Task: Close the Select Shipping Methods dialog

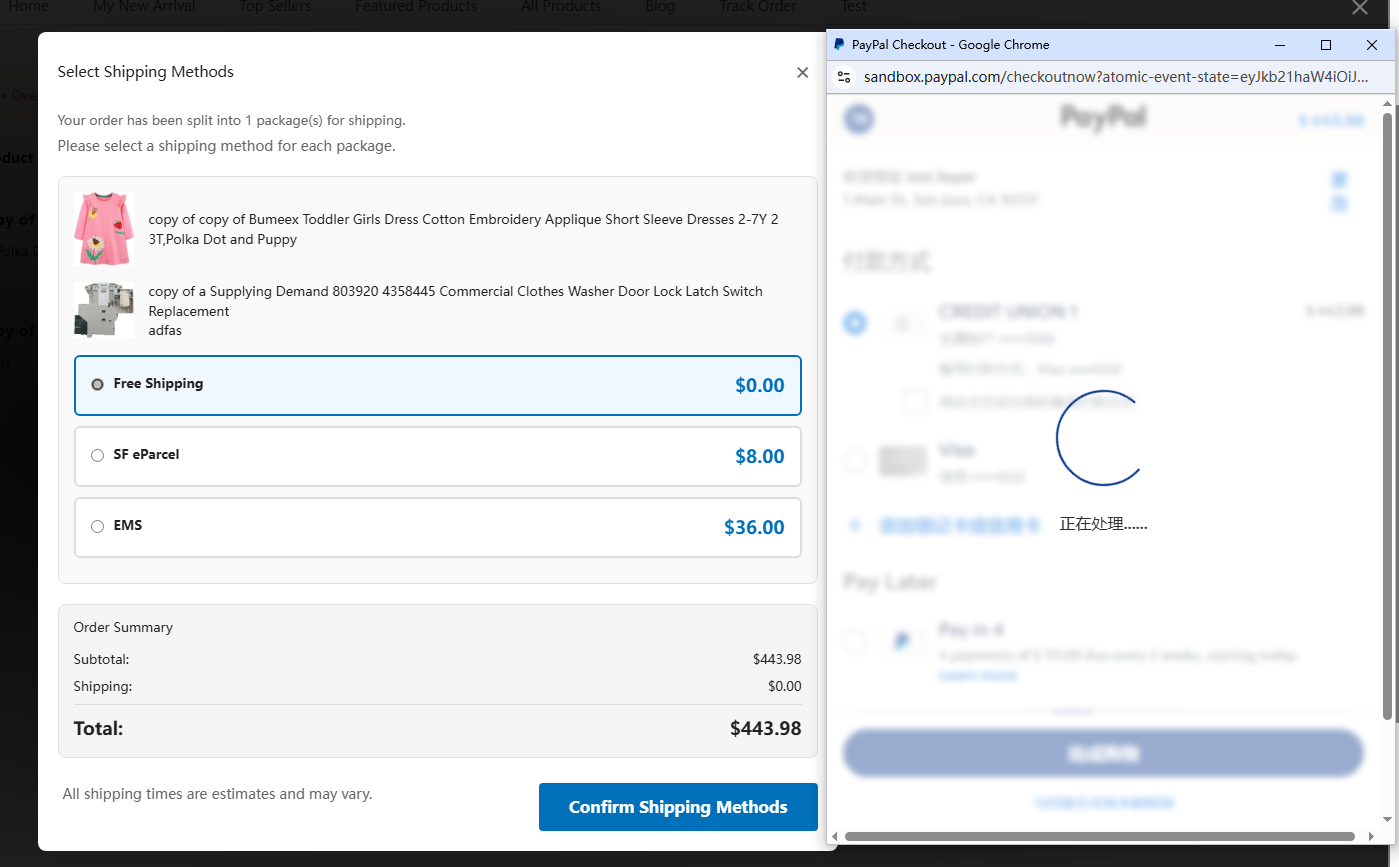Action: 802,72
